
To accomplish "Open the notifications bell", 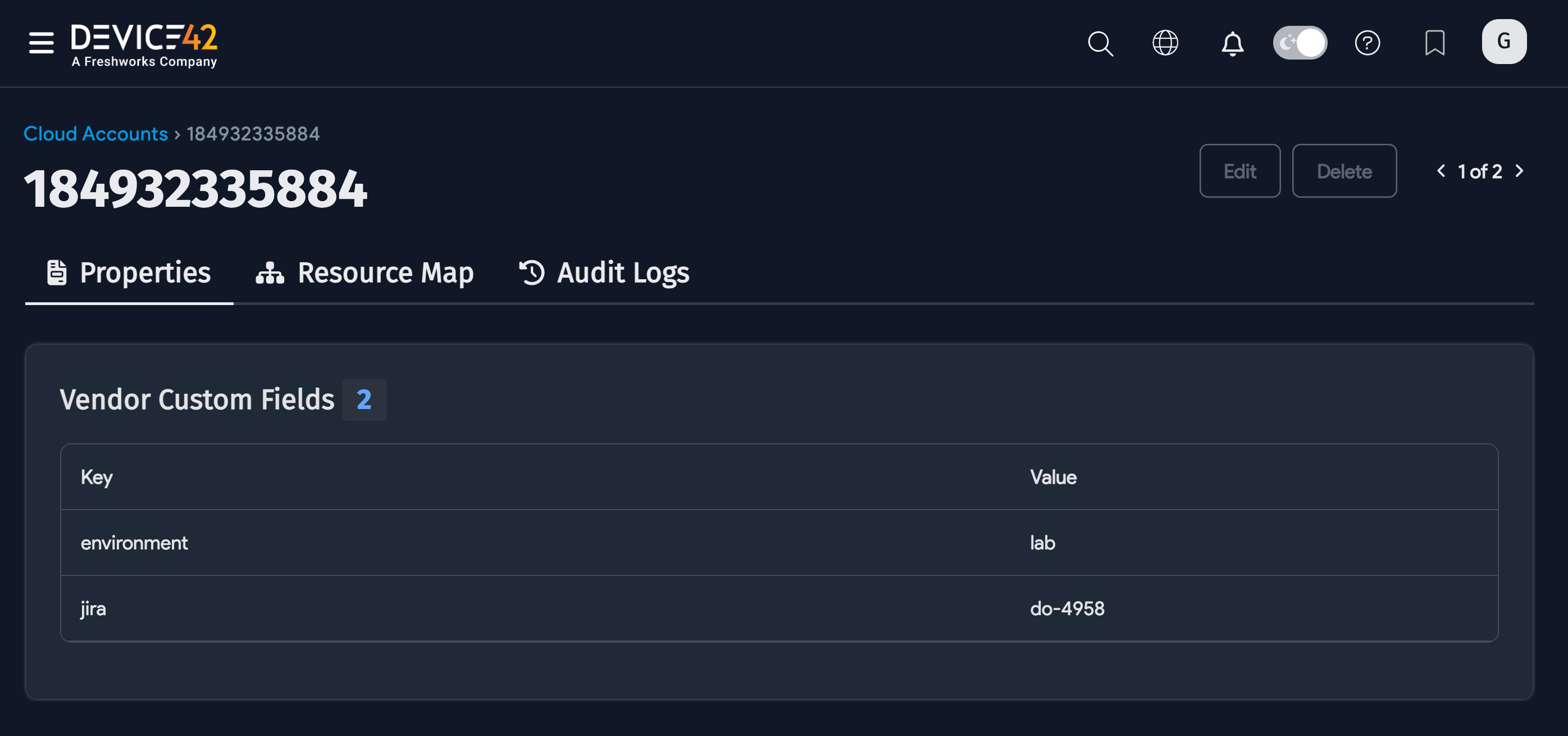I will point(1233,43).
